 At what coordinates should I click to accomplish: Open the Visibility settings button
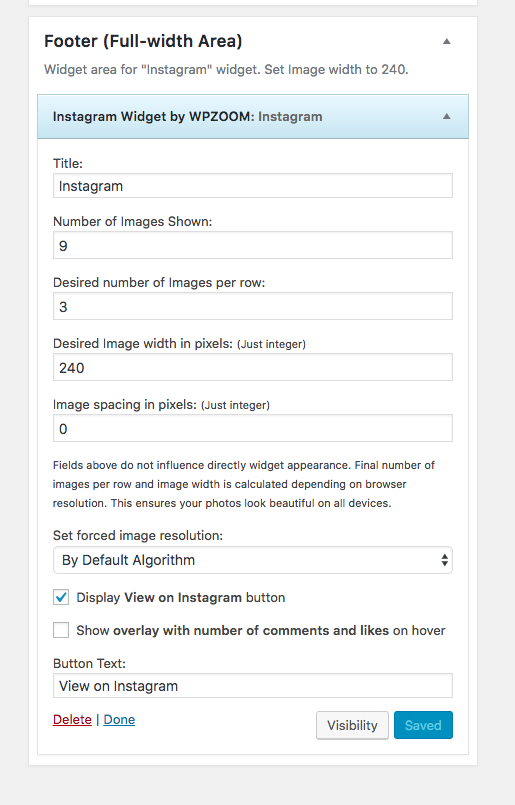click(352, 725)
